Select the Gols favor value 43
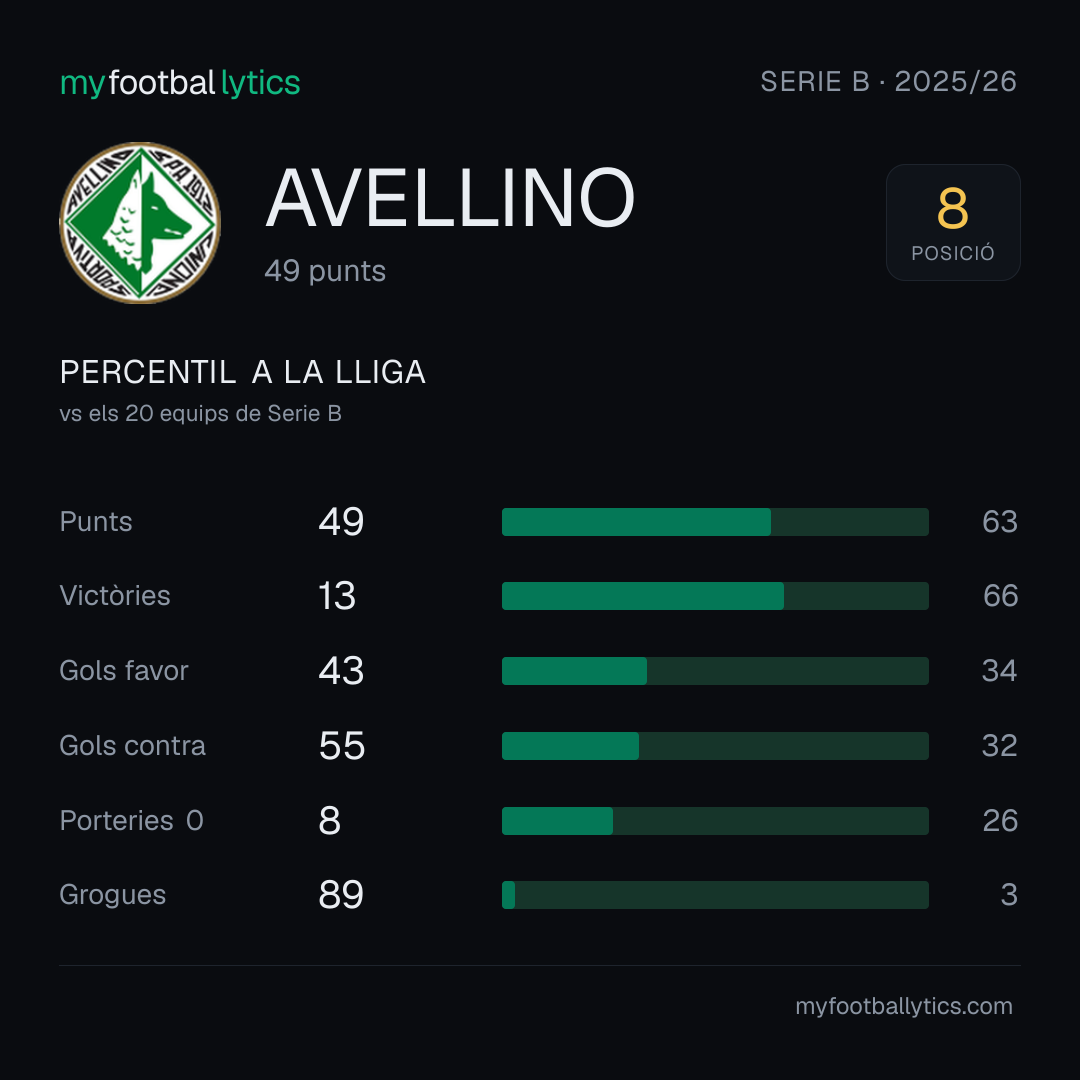This screenshot has height=1080, width=1080. point(341,671)
